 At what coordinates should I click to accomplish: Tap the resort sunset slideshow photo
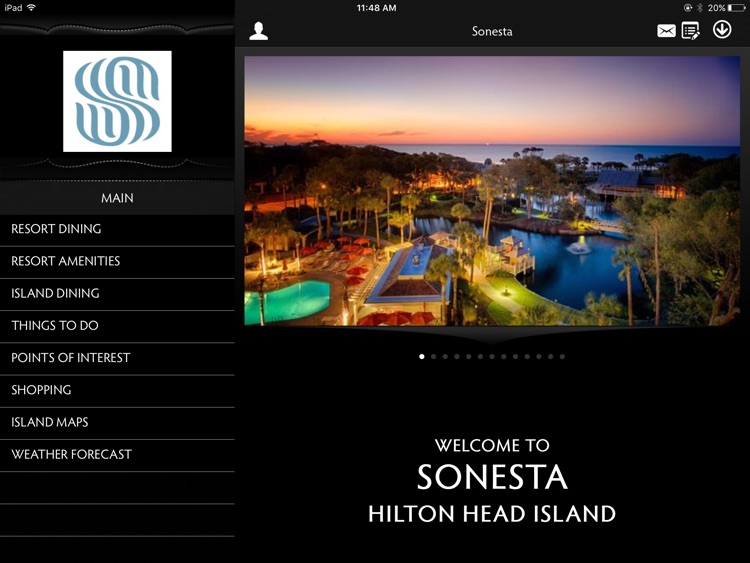click(492, 191)
